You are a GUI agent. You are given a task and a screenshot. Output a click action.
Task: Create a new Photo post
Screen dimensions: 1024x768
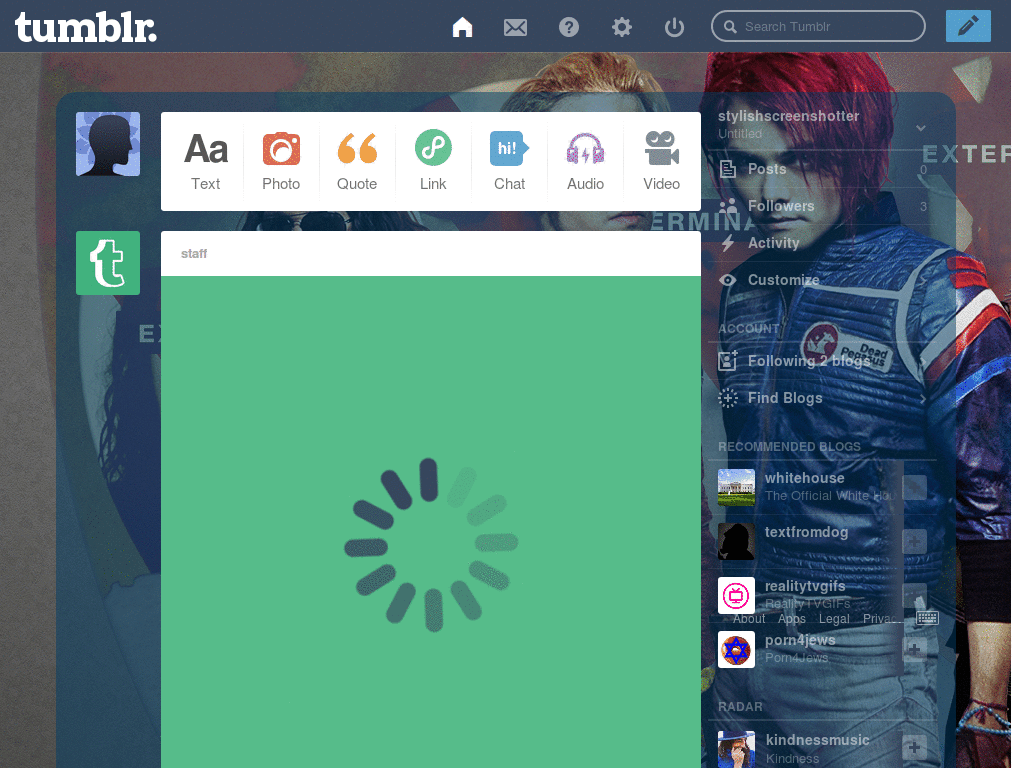[281, 161]
